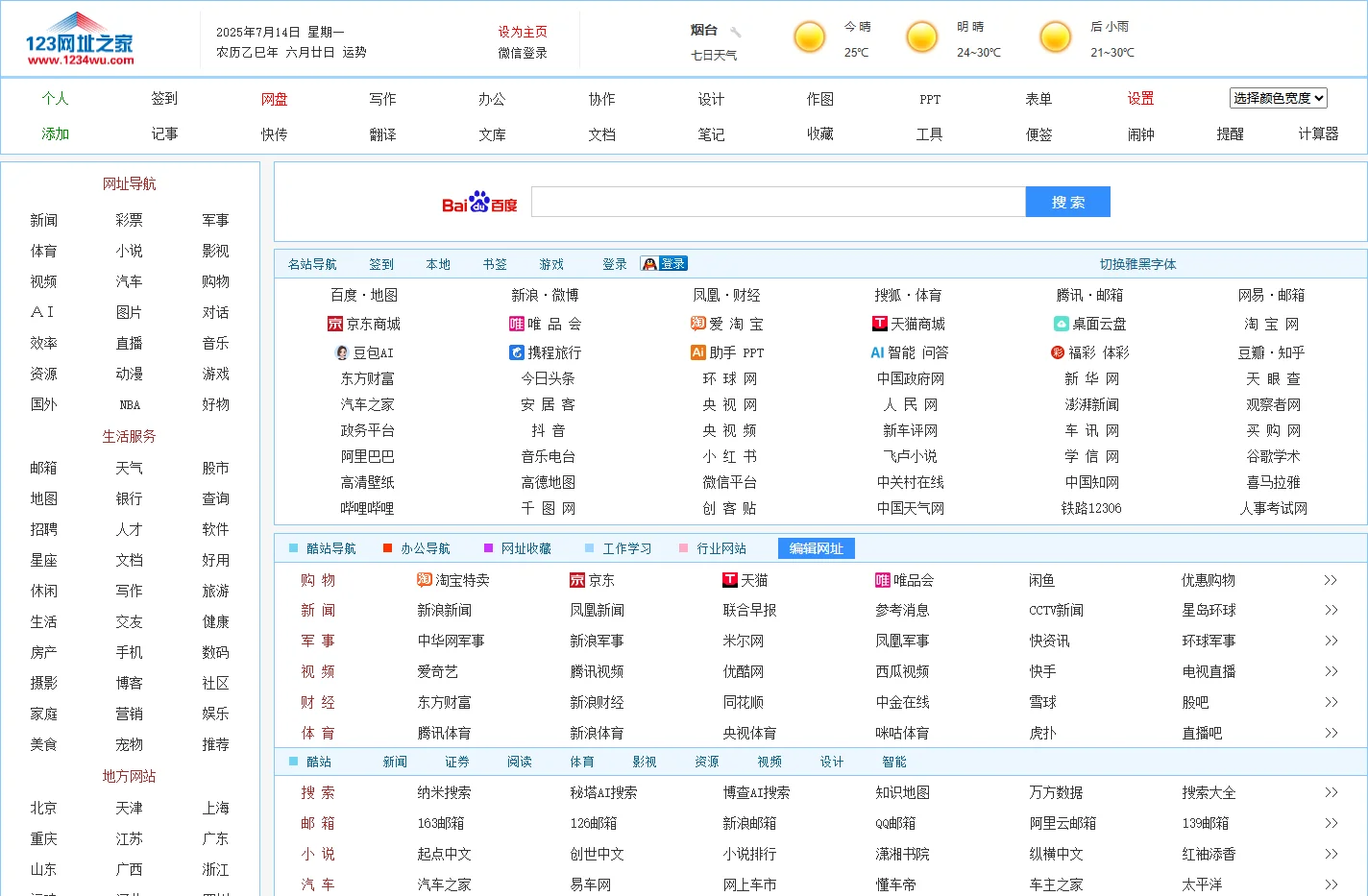This screenshot has height=896, width=1368.
Task: Expand more links in the 体育 row
Action: click(x=1331, y=733)
